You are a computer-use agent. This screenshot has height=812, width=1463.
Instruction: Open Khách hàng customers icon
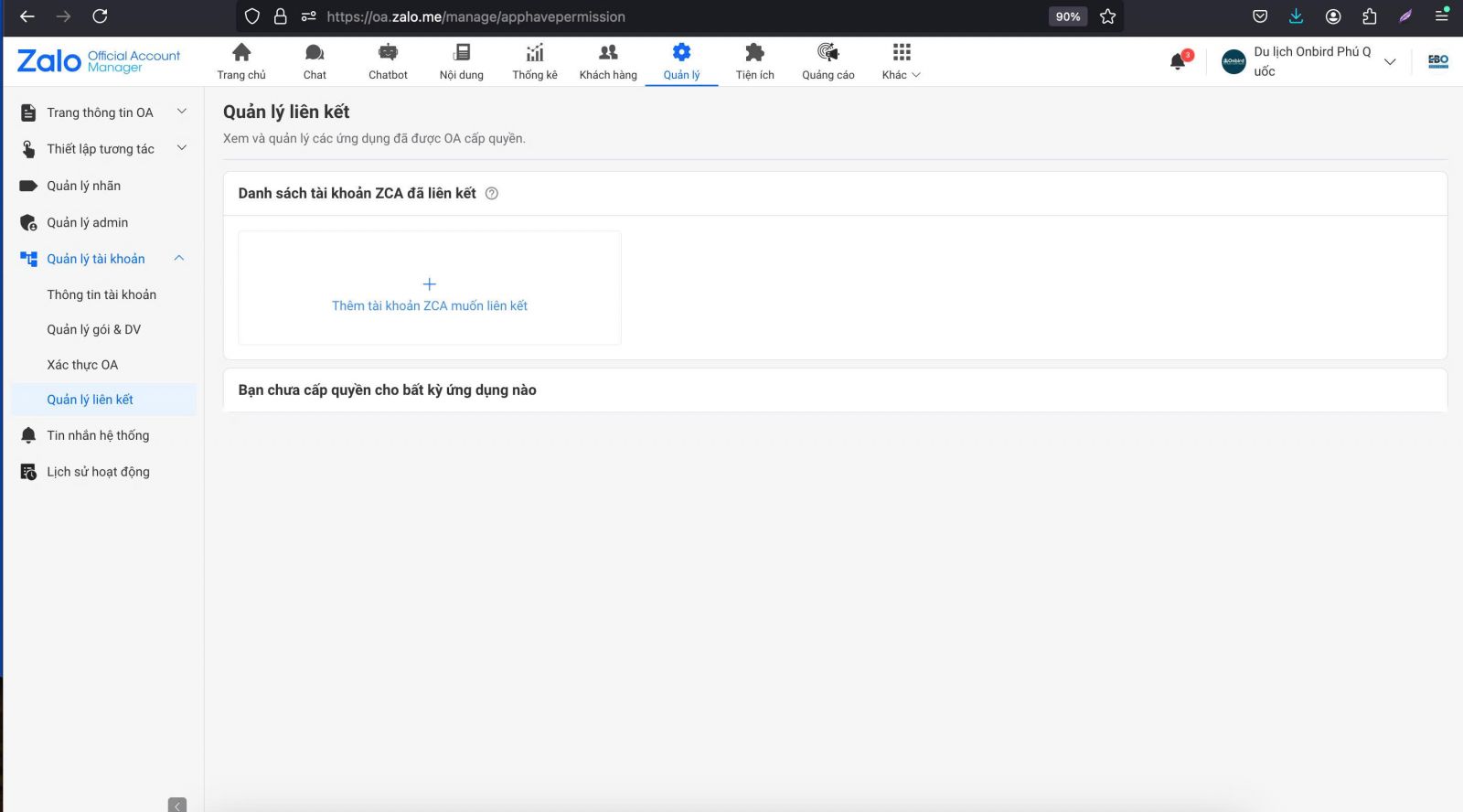pos(608,53)
